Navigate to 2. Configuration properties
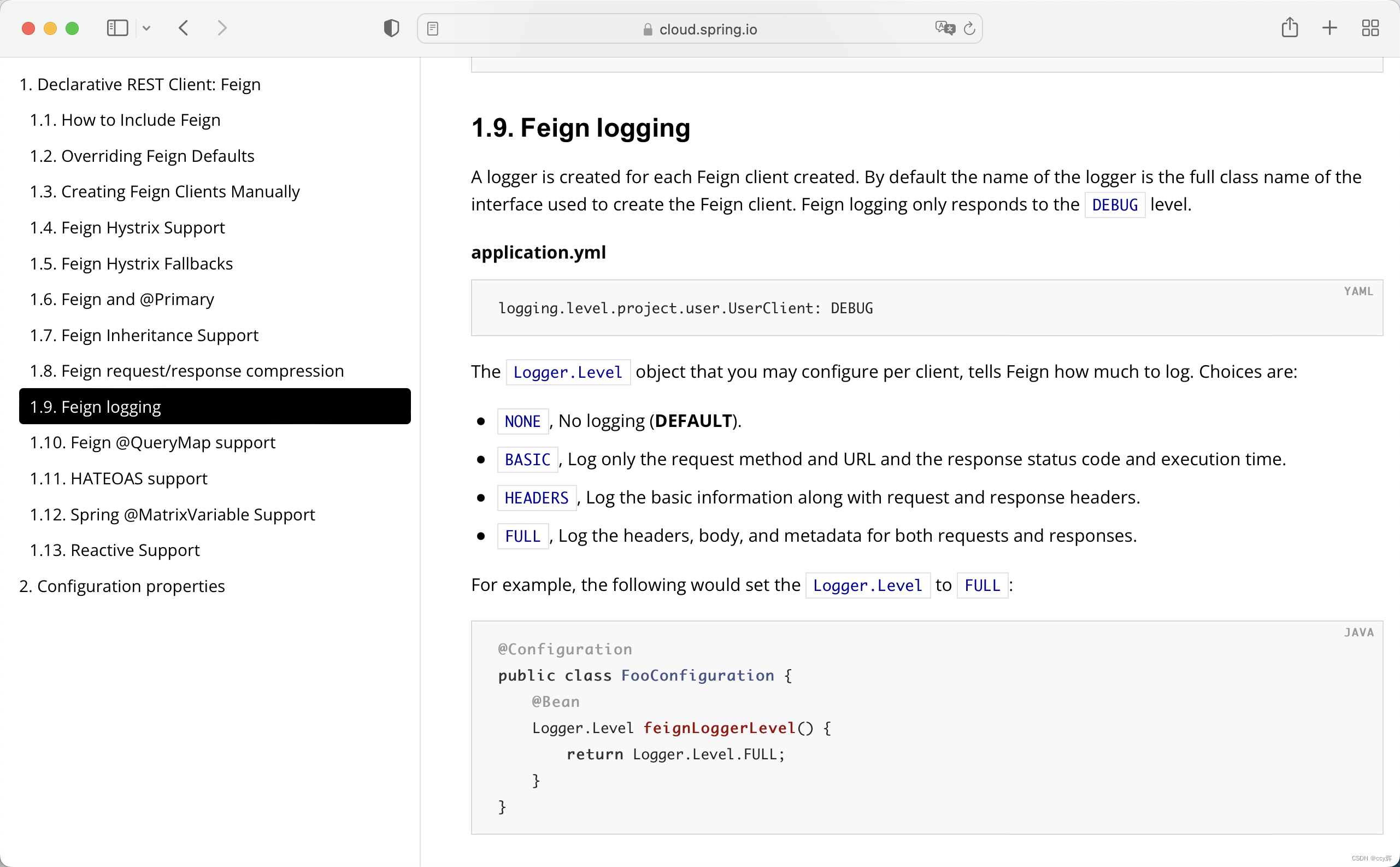 [122, 586]
